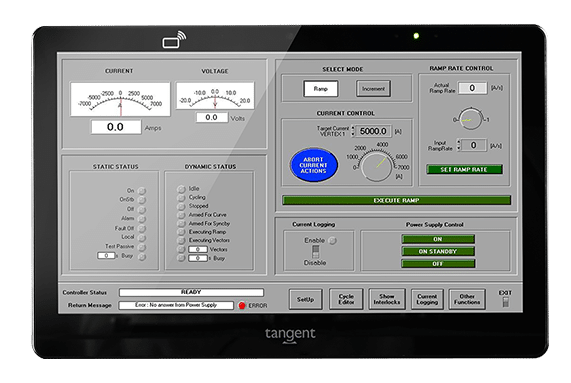Click the static Busy seconds field
This screenshot has width=571, height=383.
[106, 256]
